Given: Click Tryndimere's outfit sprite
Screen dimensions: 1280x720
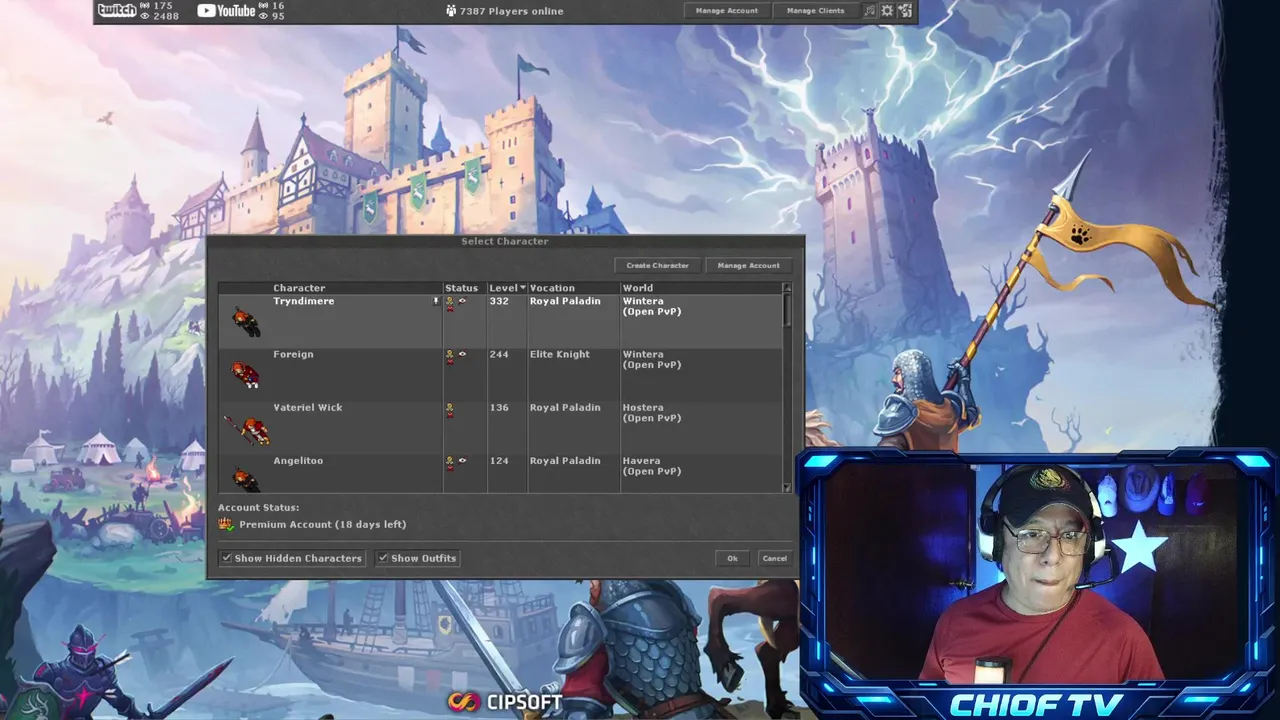Looking at the screenshot, I should click(245, 321).
